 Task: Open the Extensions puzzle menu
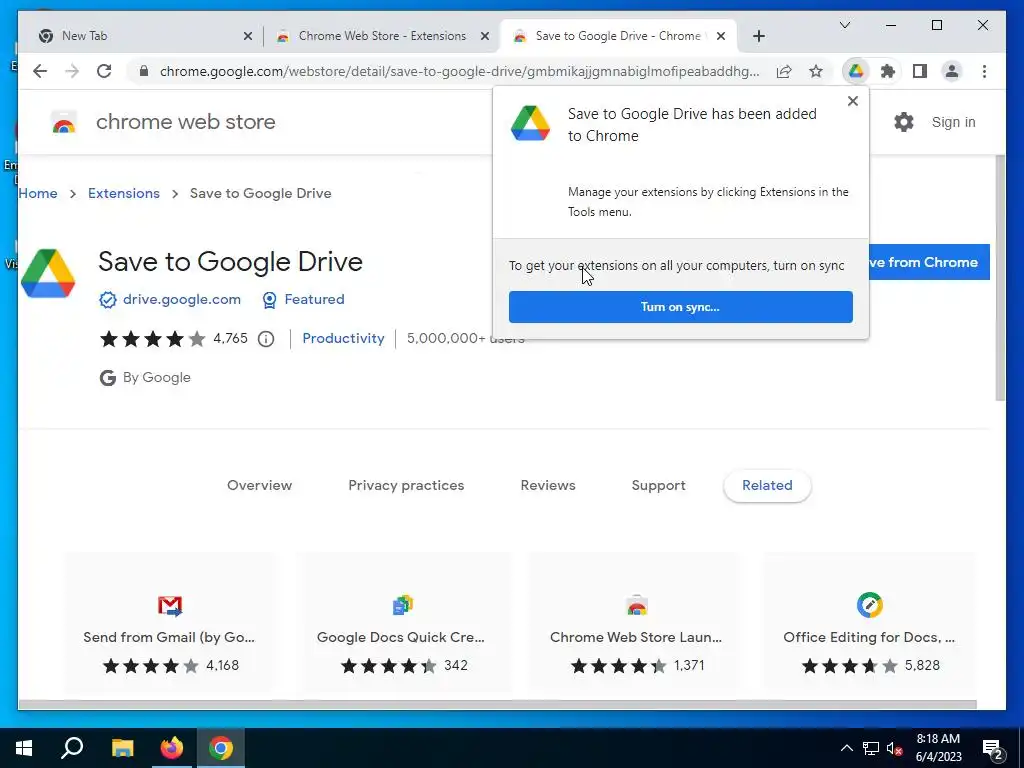888,71
